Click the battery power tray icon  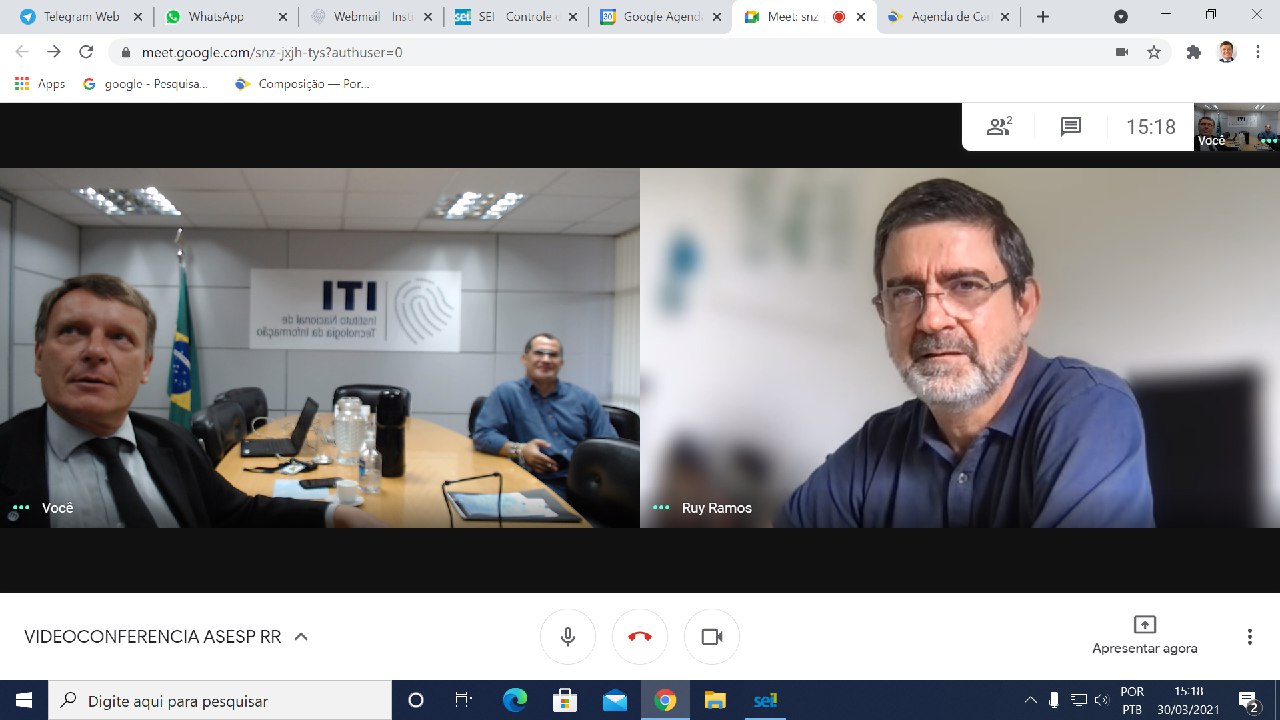(x=1054, y=700)
